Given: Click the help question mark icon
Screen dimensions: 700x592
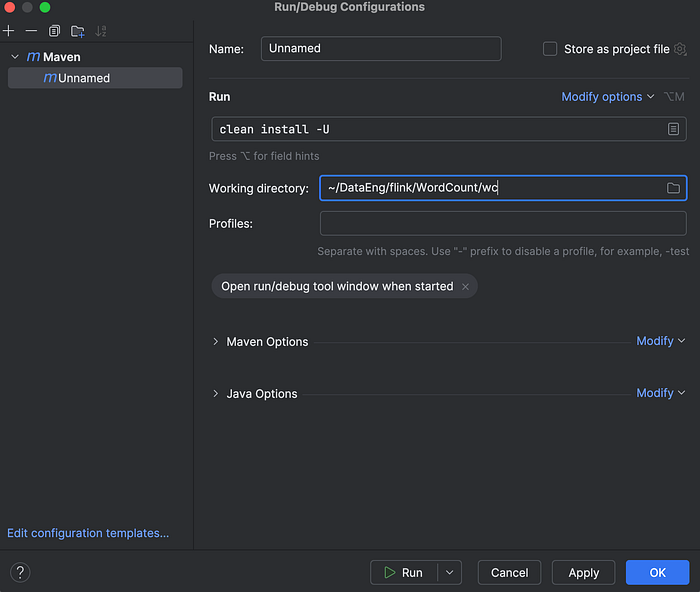Looking at the screenshot, I should (20, 572).
